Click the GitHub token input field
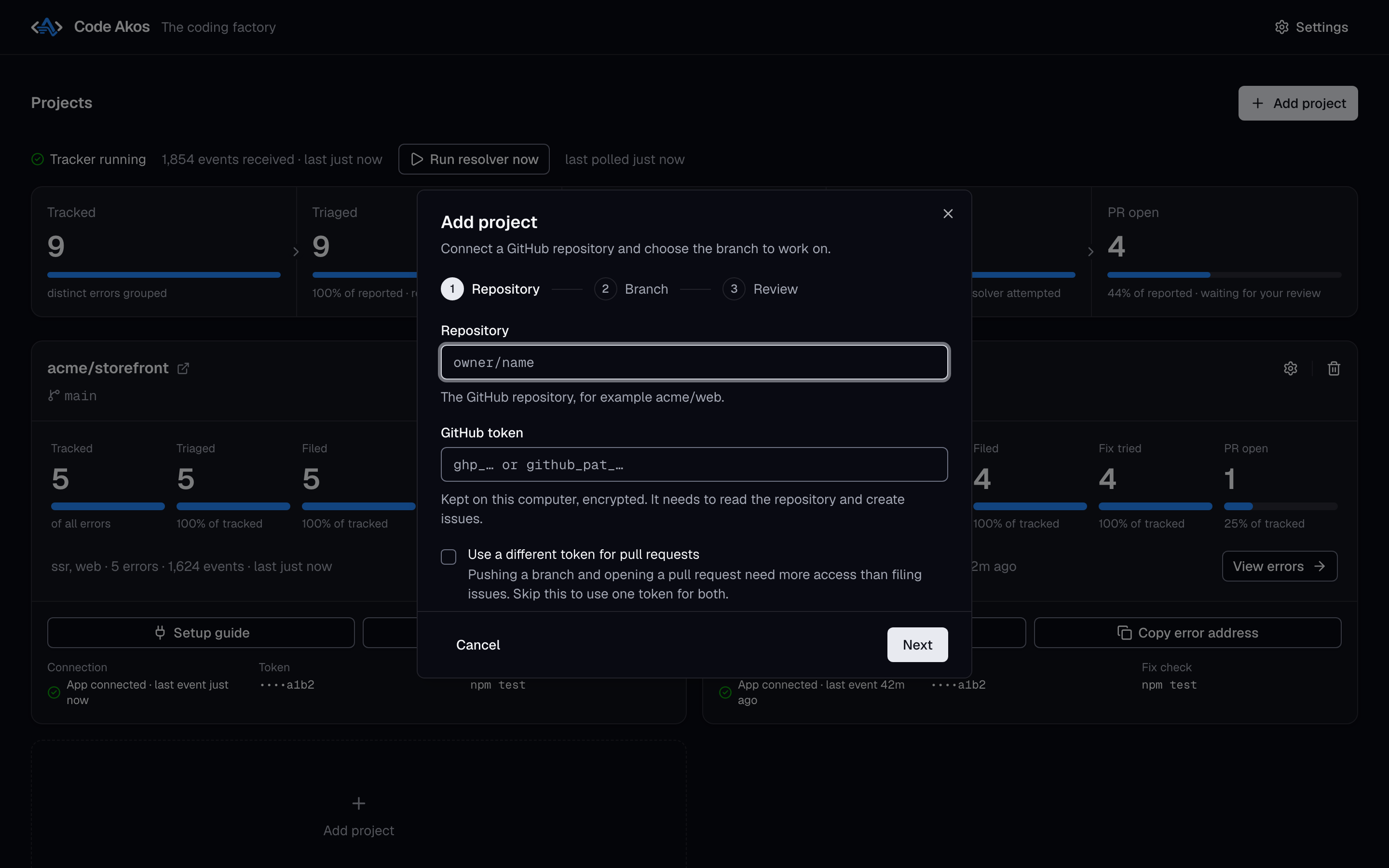Viewport: 1389px width, 868px height. [x=694, y=464]
